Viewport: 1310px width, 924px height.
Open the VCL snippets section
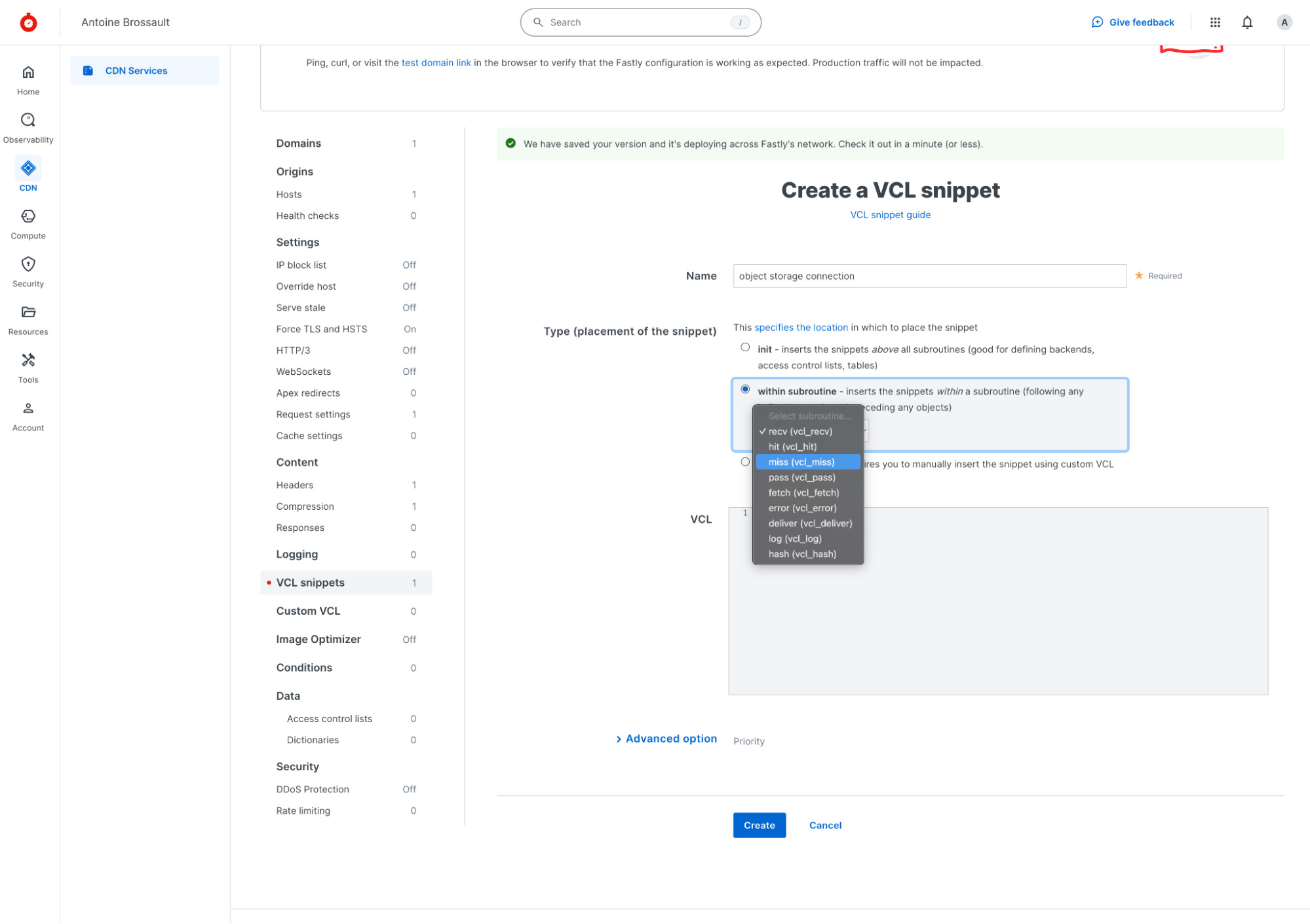pyautogui.click(x=346, y=583)
